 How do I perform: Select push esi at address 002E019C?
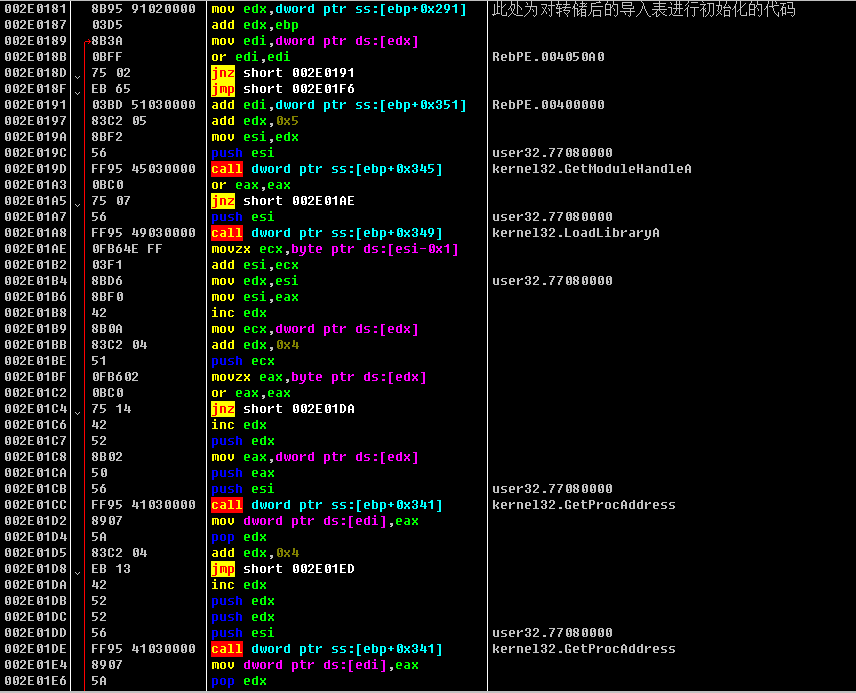click(243, 153)
